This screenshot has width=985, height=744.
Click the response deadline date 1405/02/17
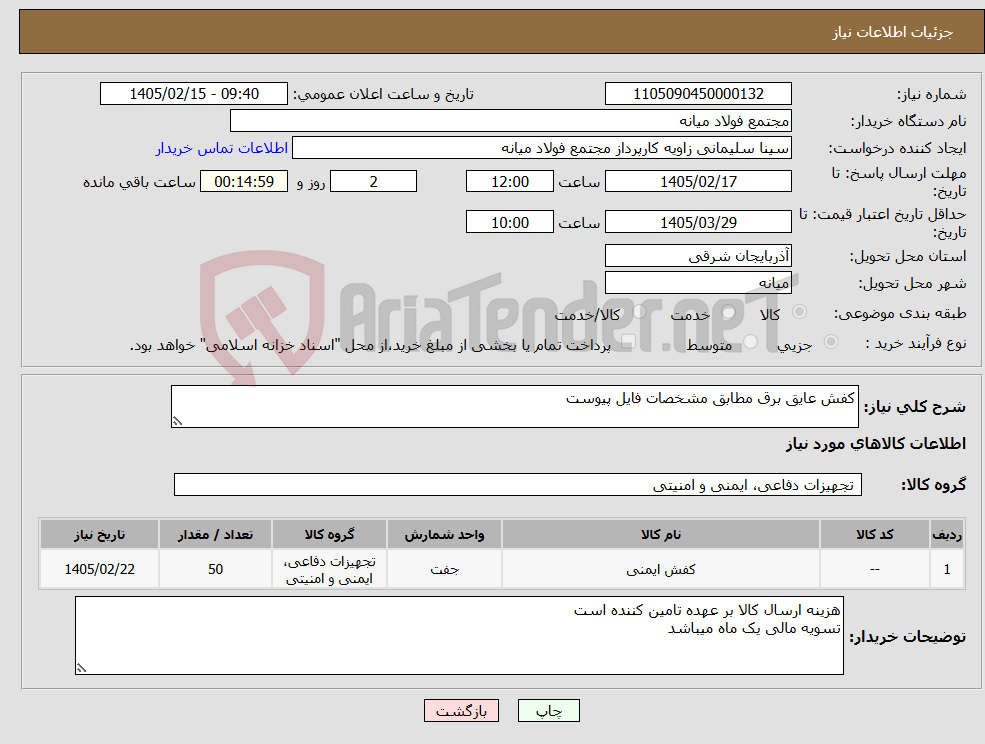pos(698,182)
